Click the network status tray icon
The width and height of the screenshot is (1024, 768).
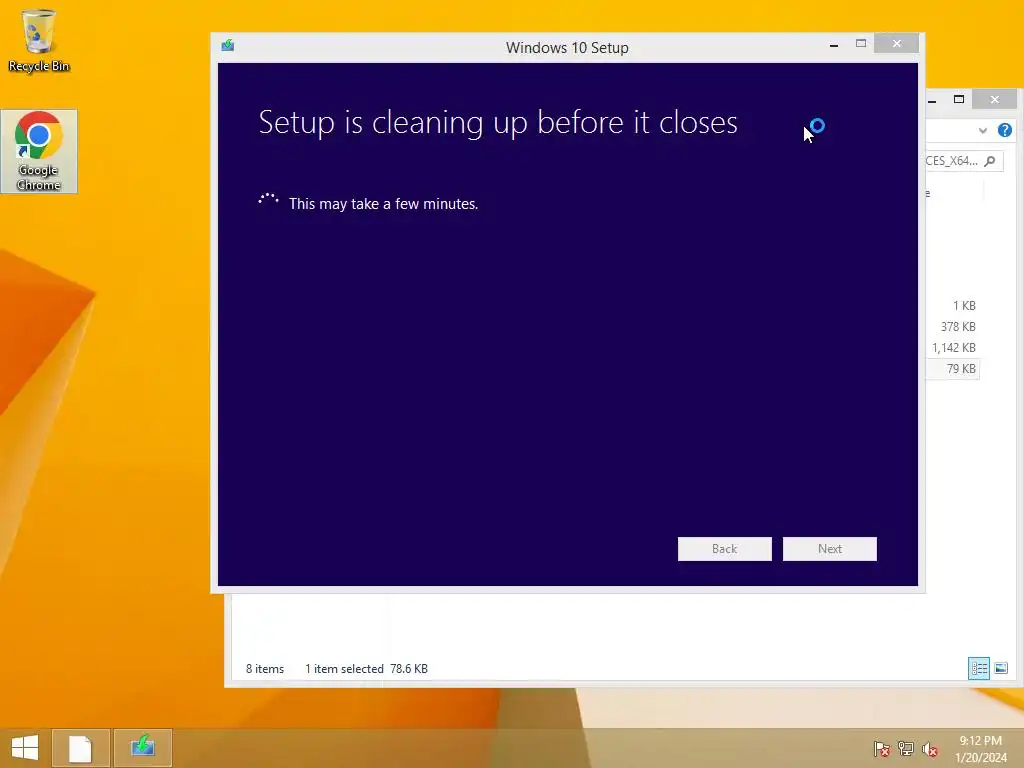906,748
